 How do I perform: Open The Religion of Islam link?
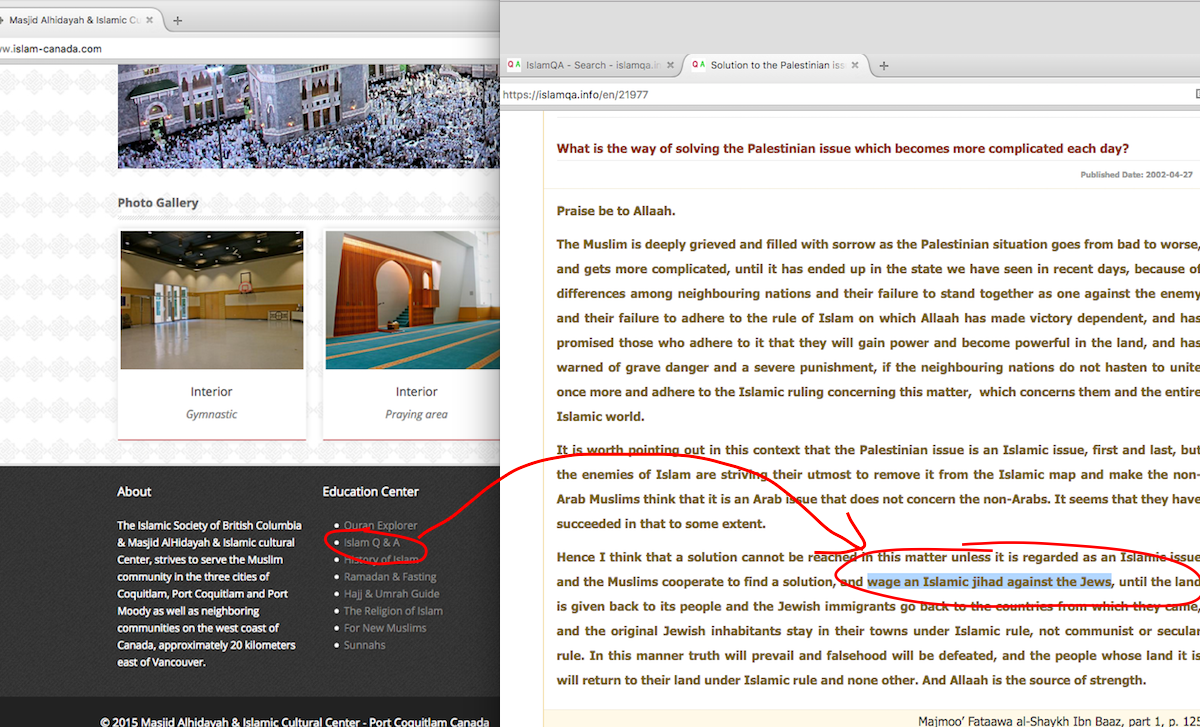click(x=393, y=610)
